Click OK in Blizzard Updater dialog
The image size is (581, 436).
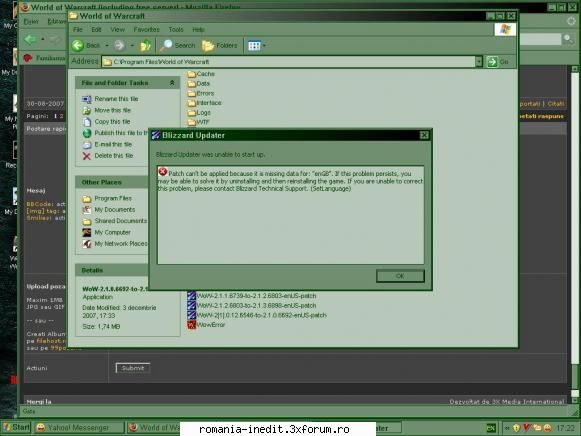coord(400,276)
